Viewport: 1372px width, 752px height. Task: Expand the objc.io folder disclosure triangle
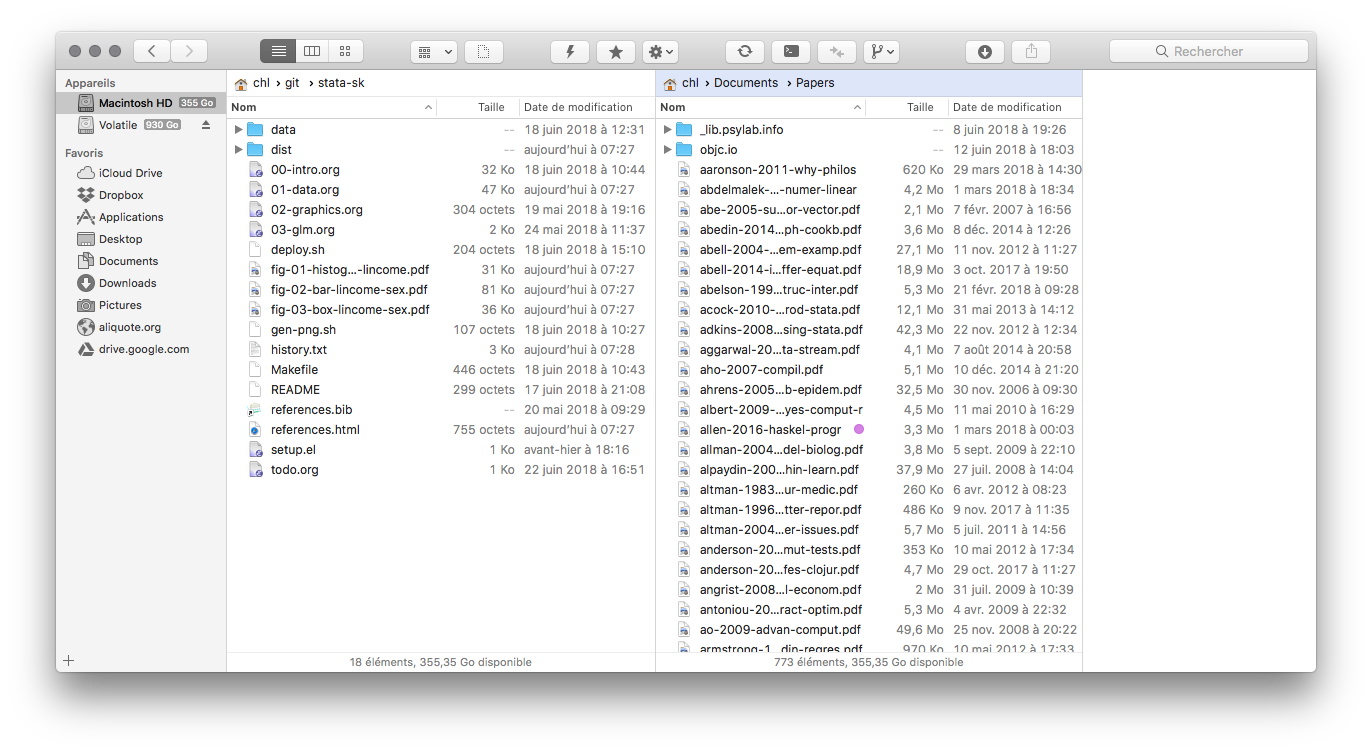point(667,150)
